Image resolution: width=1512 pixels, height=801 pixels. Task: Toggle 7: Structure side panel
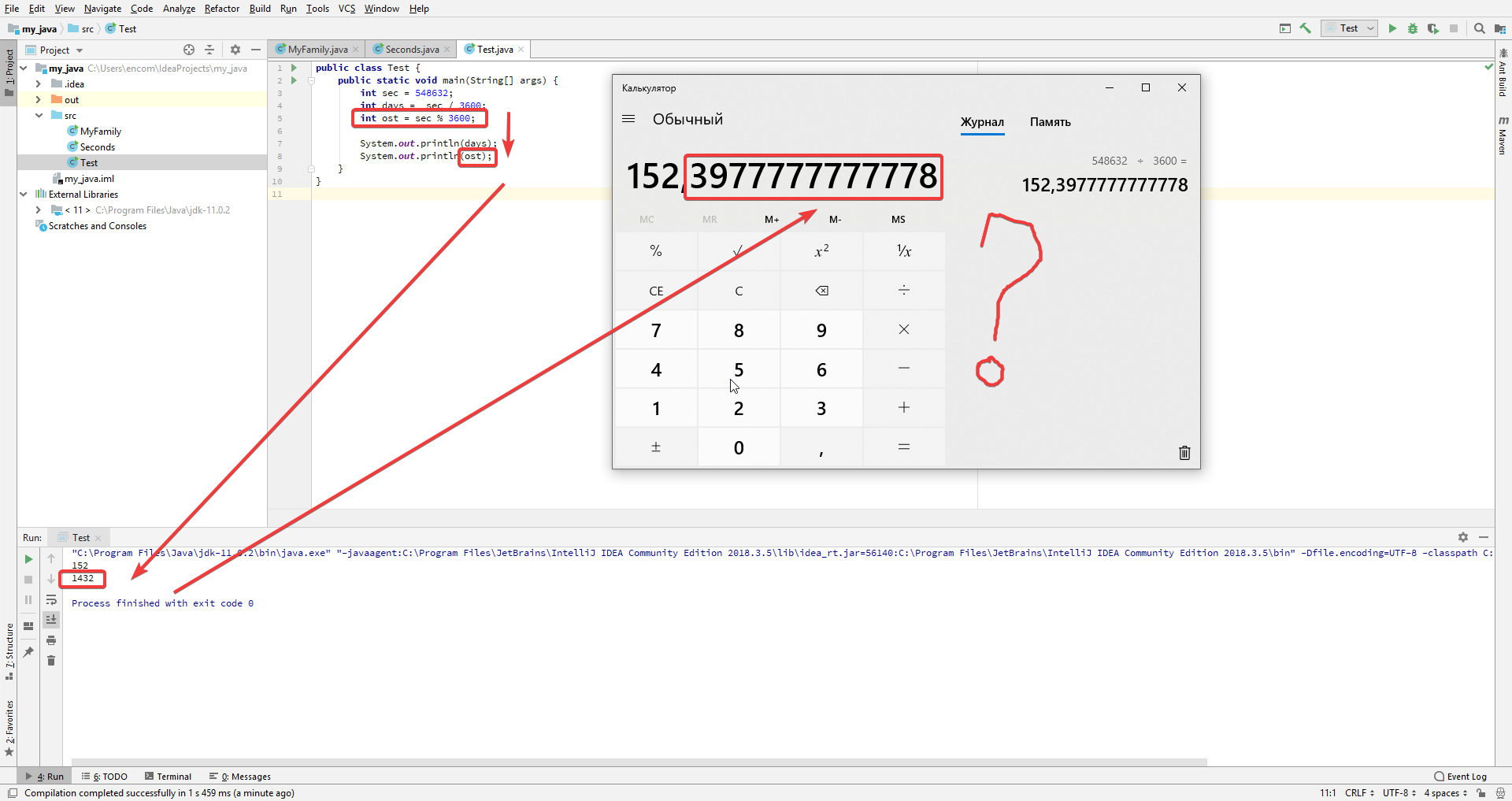[9, 651]
